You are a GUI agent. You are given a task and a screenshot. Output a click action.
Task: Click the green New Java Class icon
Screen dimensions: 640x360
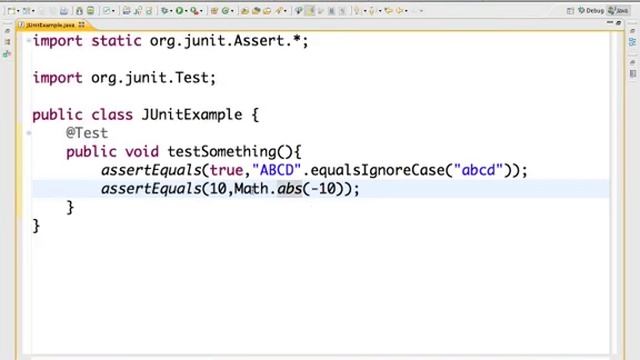tap(225, 11)
